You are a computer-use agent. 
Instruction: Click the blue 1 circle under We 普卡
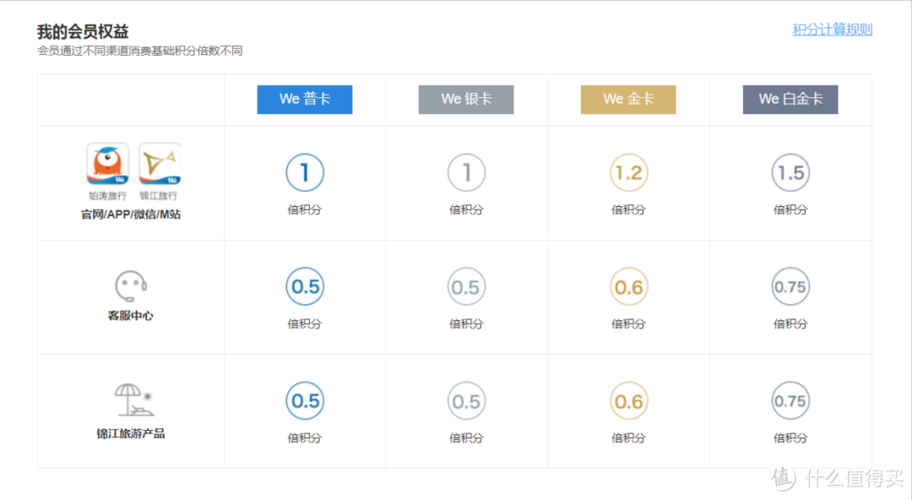[x=305, y=173]
